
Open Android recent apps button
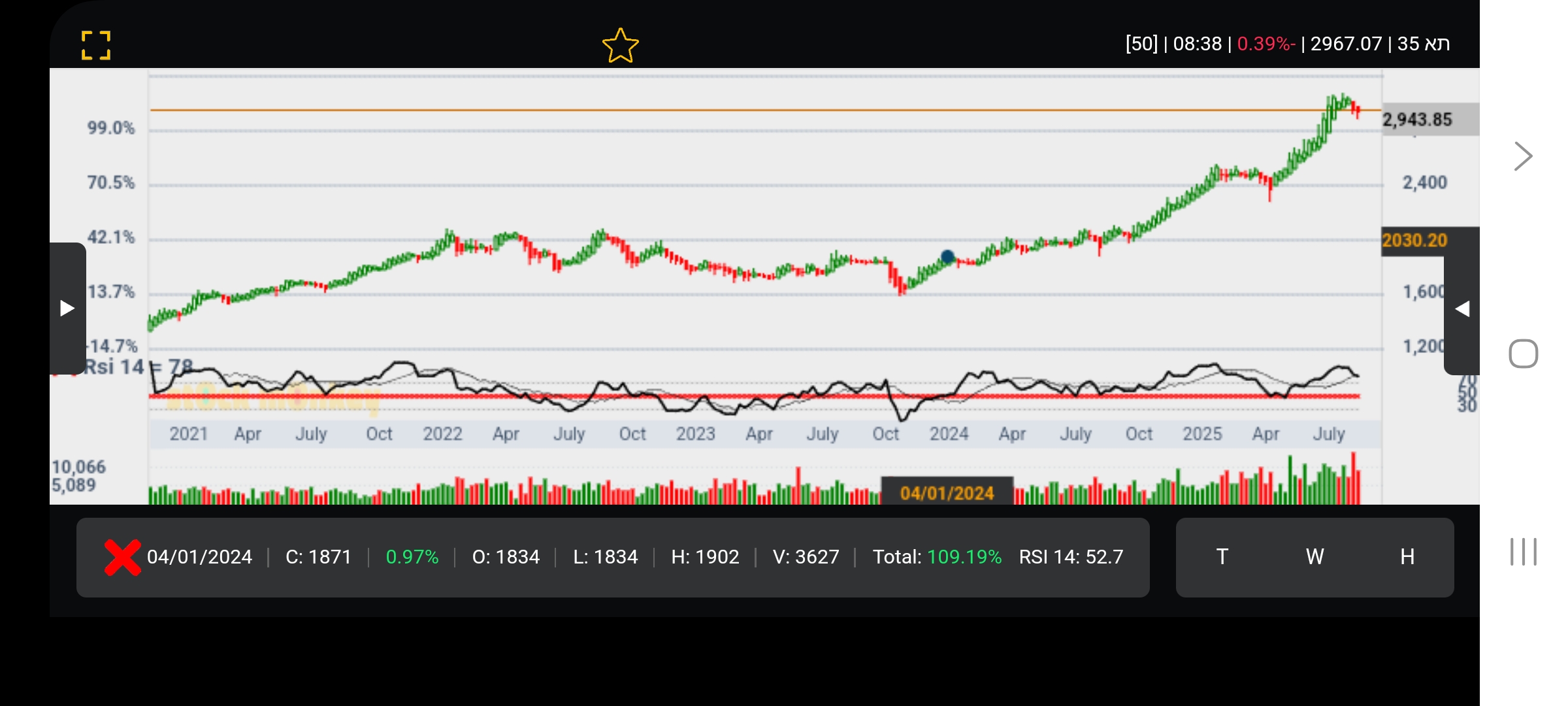click(1523, 552)
